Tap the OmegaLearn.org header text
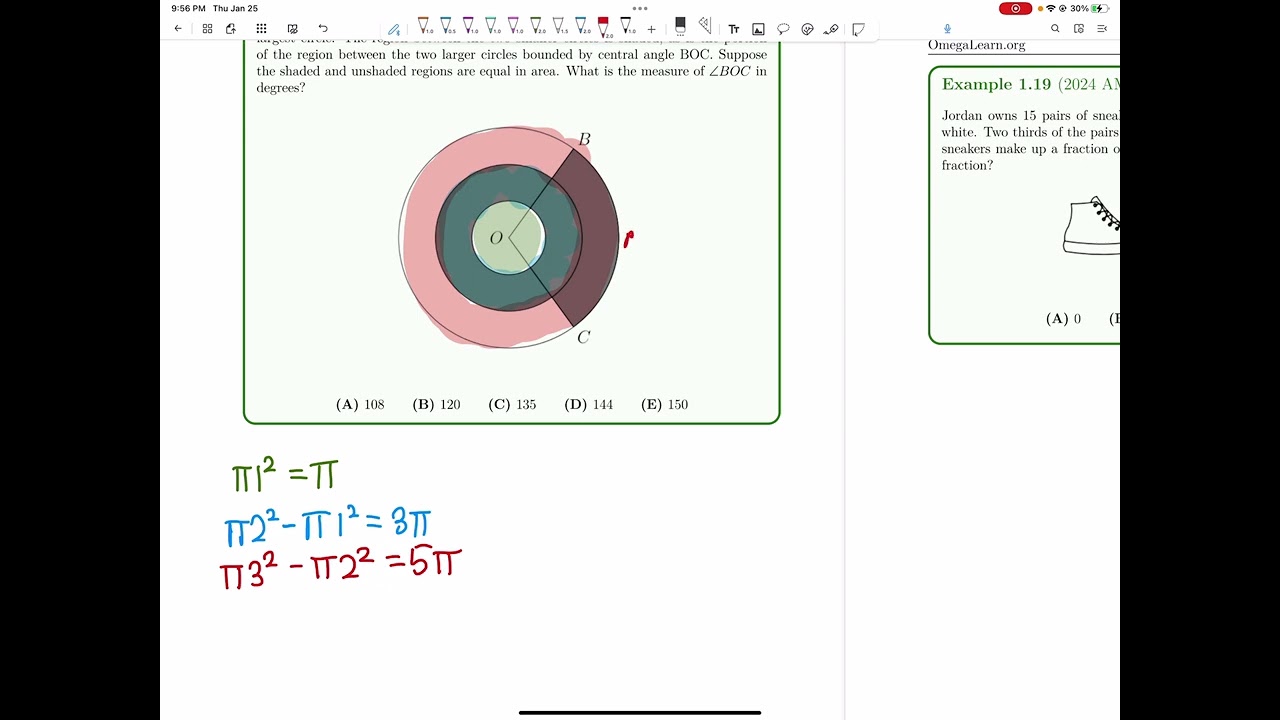1280x720 pixels. click(977, 45)
